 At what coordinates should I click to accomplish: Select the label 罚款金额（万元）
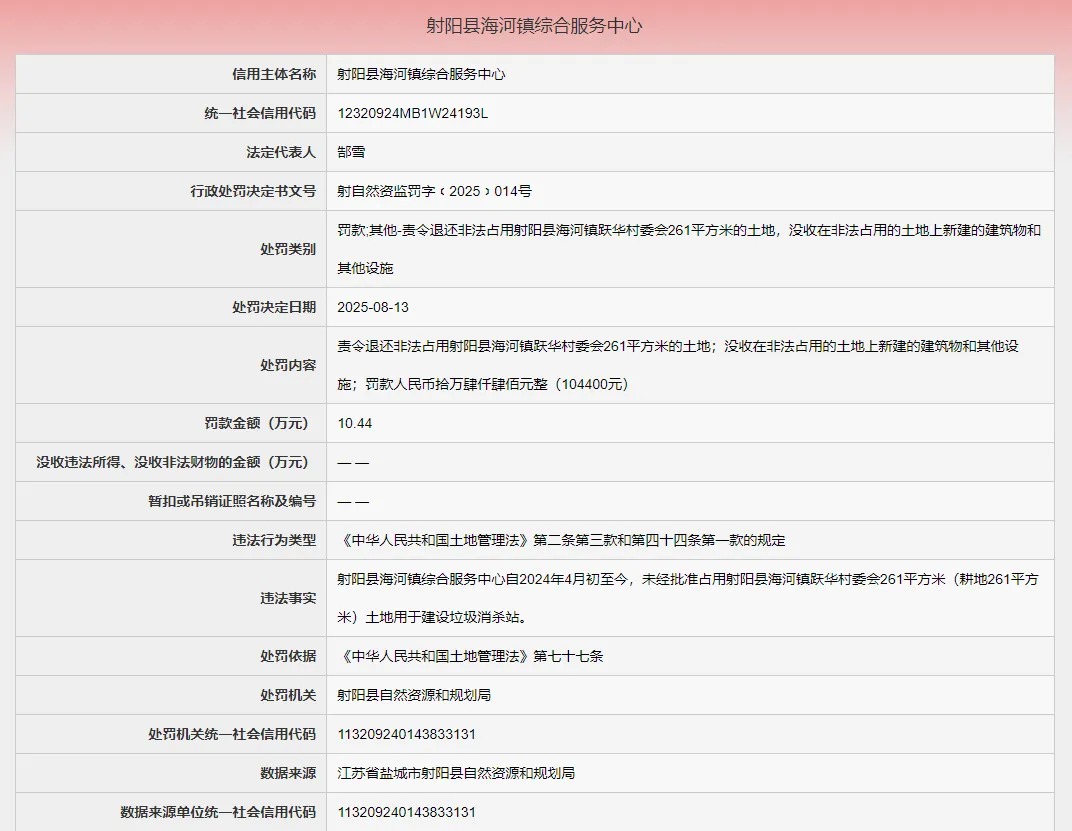point(256,423)
